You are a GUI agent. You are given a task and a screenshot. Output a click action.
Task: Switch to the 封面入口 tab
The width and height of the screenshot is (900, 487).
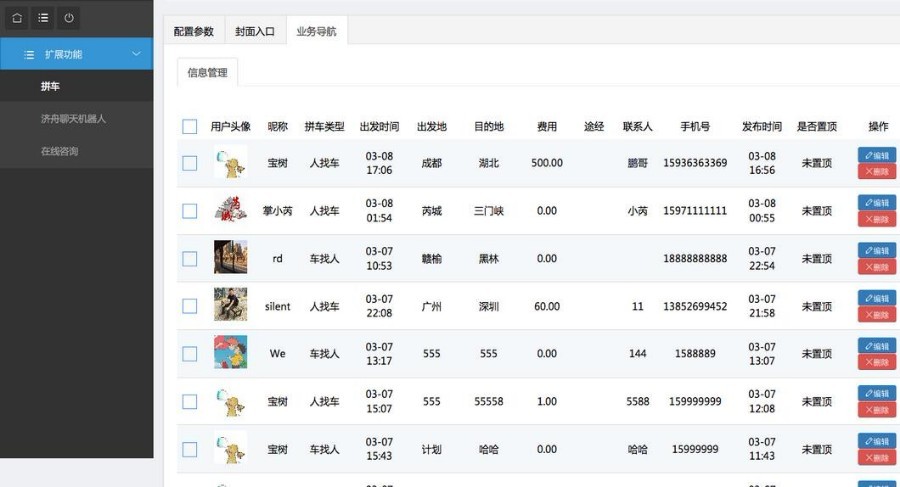255,32
